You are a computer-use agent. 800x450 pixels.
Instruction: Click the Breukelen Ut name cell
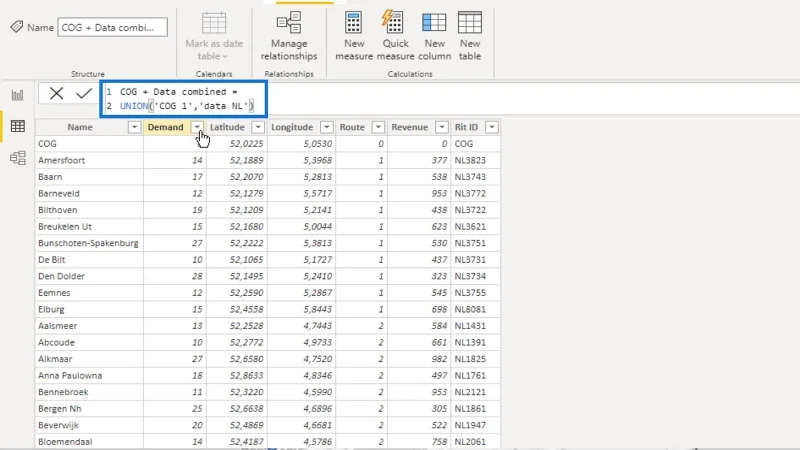pyautogui.click(x=89, y=227)
